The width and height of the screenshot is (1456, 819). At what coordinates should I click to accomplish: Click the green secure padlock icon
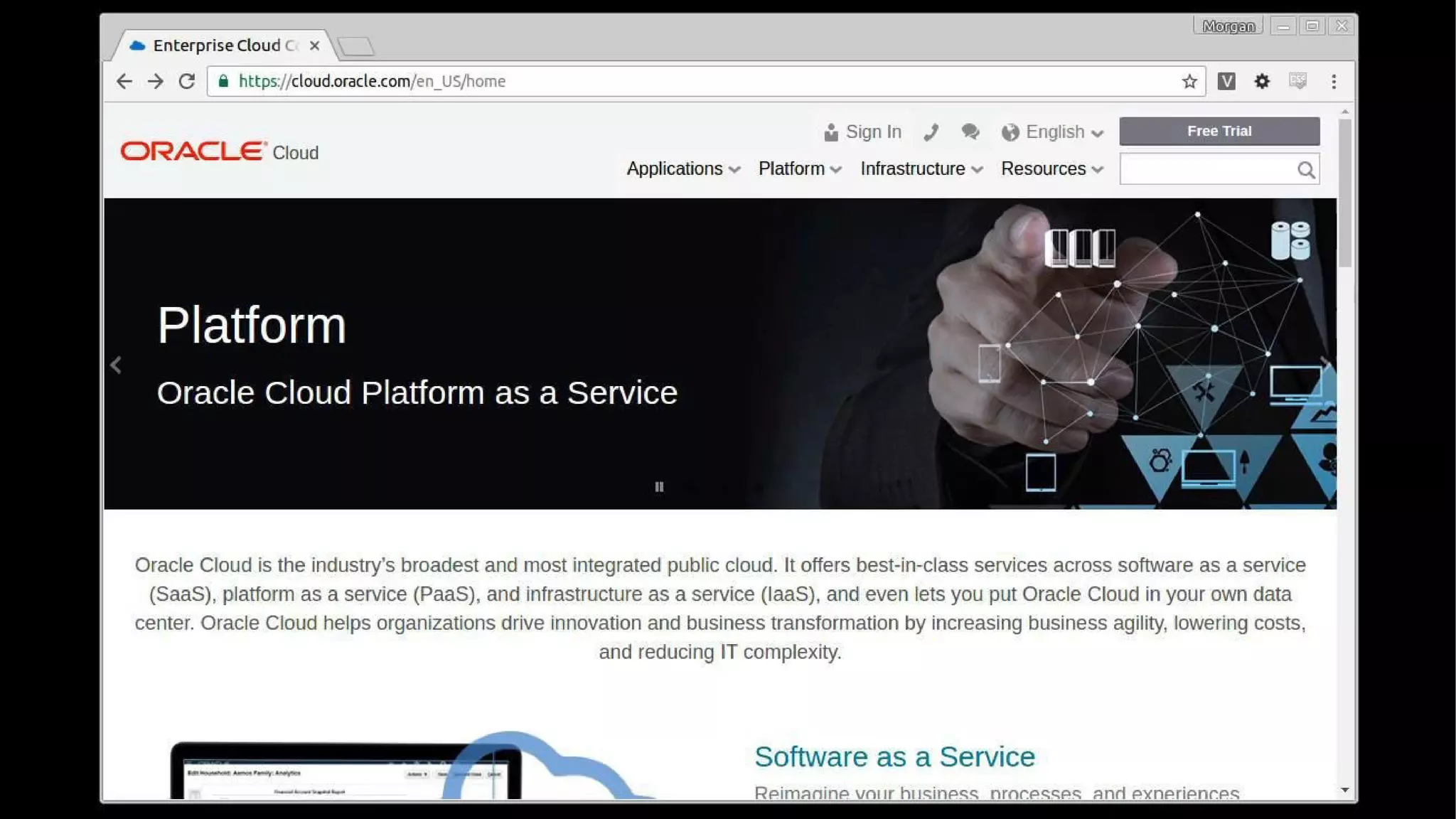223,81
